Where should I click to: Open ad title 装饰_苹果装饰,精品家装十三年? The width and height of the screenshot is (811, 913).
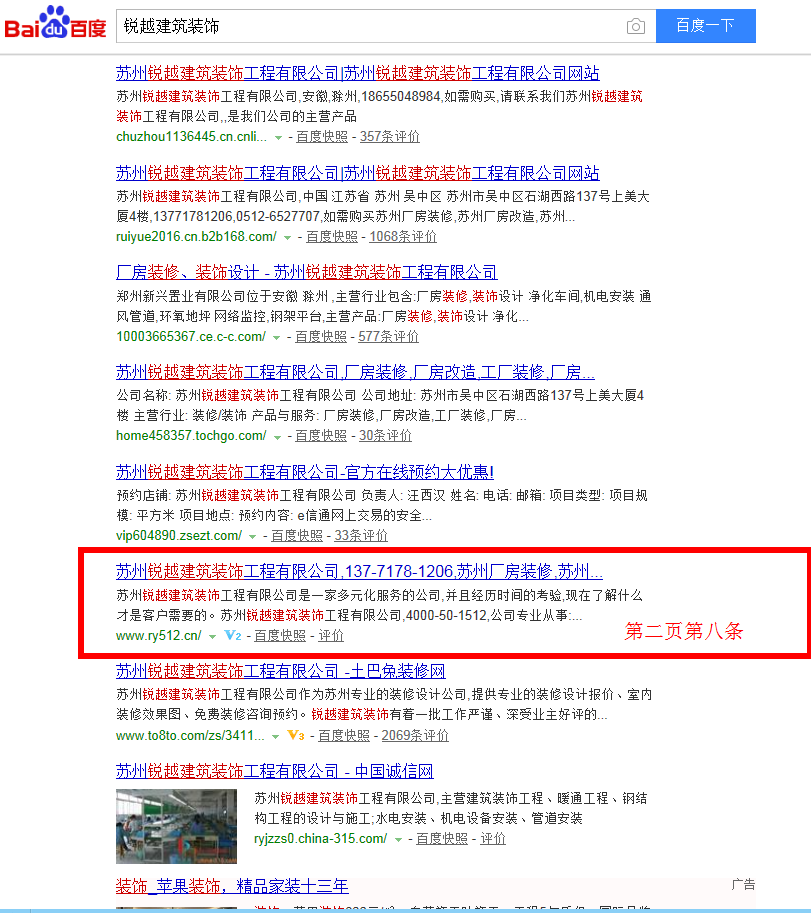(x=232, y=886)
